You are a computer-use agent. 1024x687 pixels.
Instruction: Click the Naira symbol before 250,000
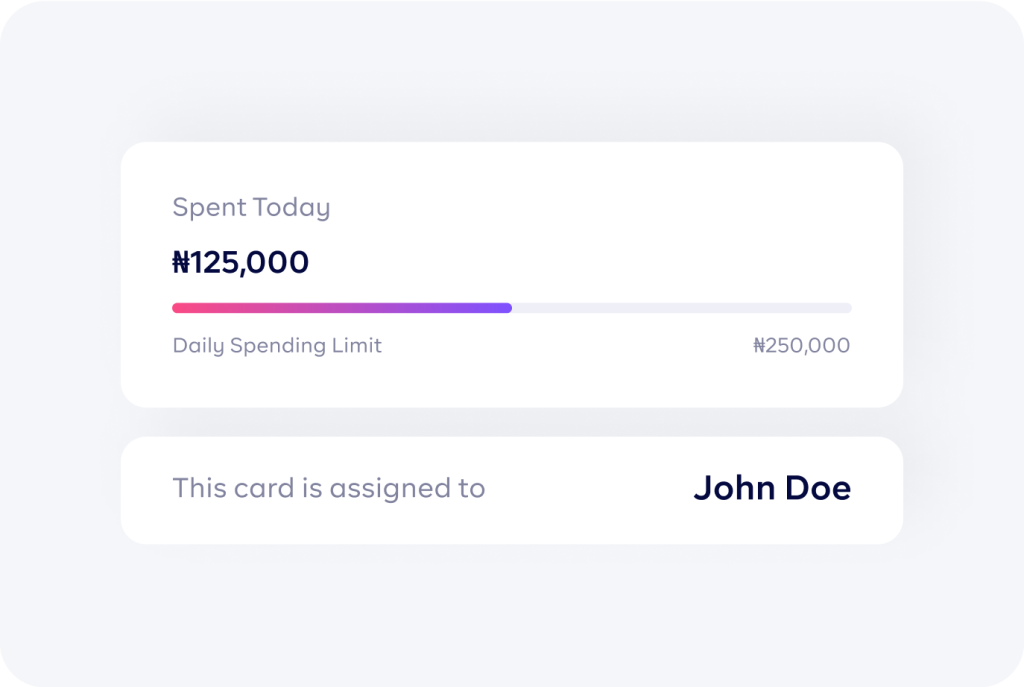[758, 346]
